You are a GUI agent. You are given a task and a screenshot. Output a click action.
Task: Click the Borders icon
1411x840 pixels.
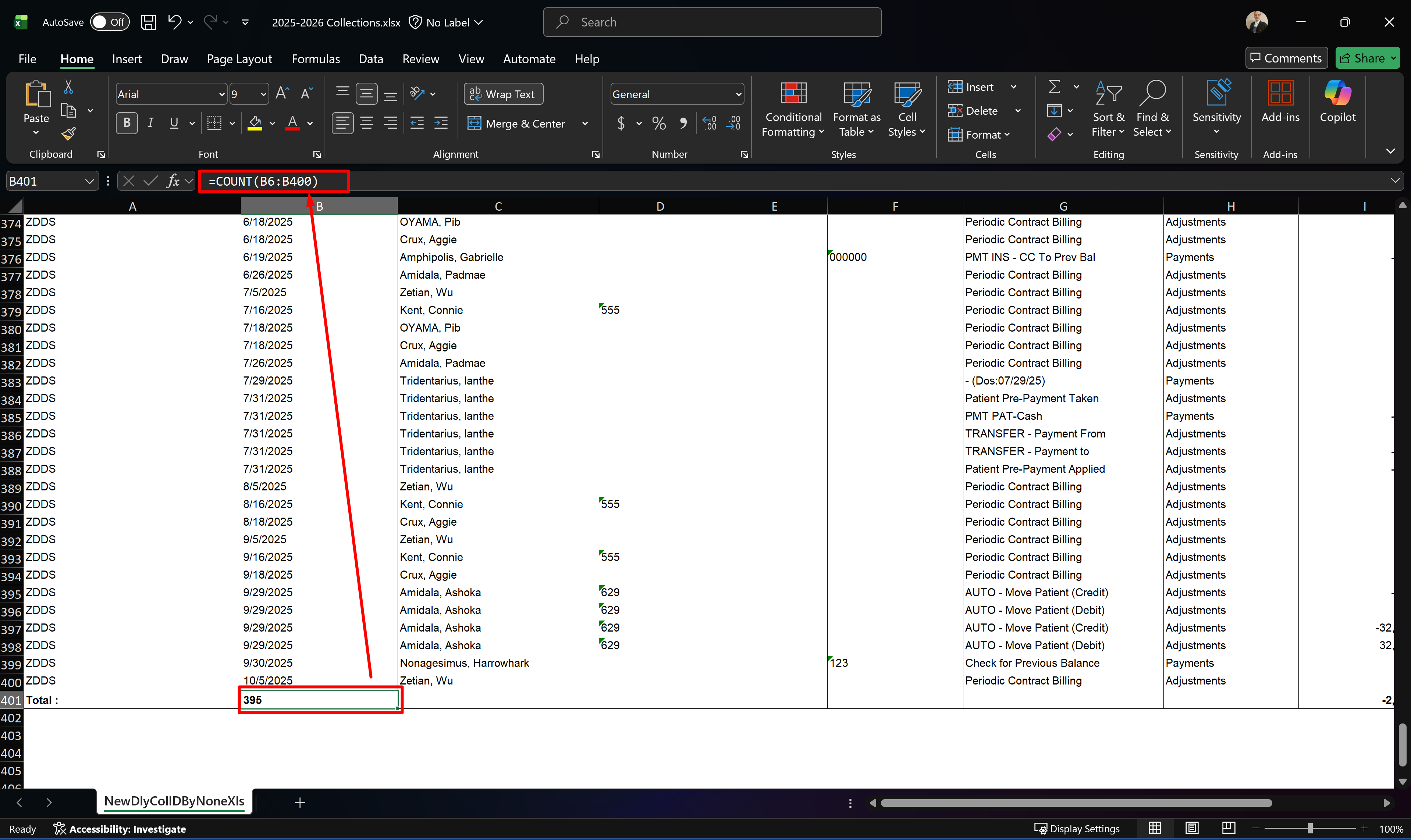(x=214, y=123)
